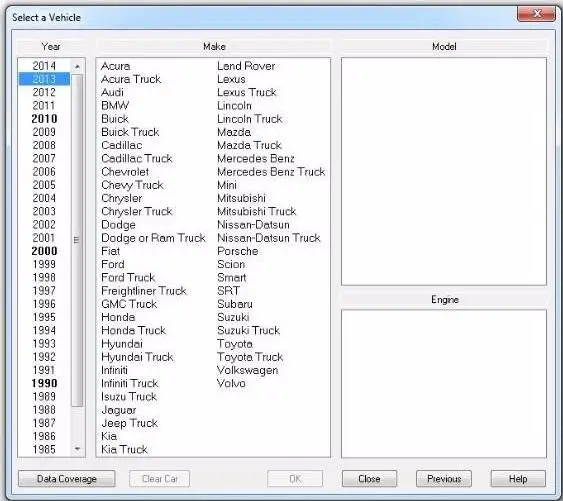Screen dimensions: 563x501
Task: Choose Honda make
Action: [118, 317]
